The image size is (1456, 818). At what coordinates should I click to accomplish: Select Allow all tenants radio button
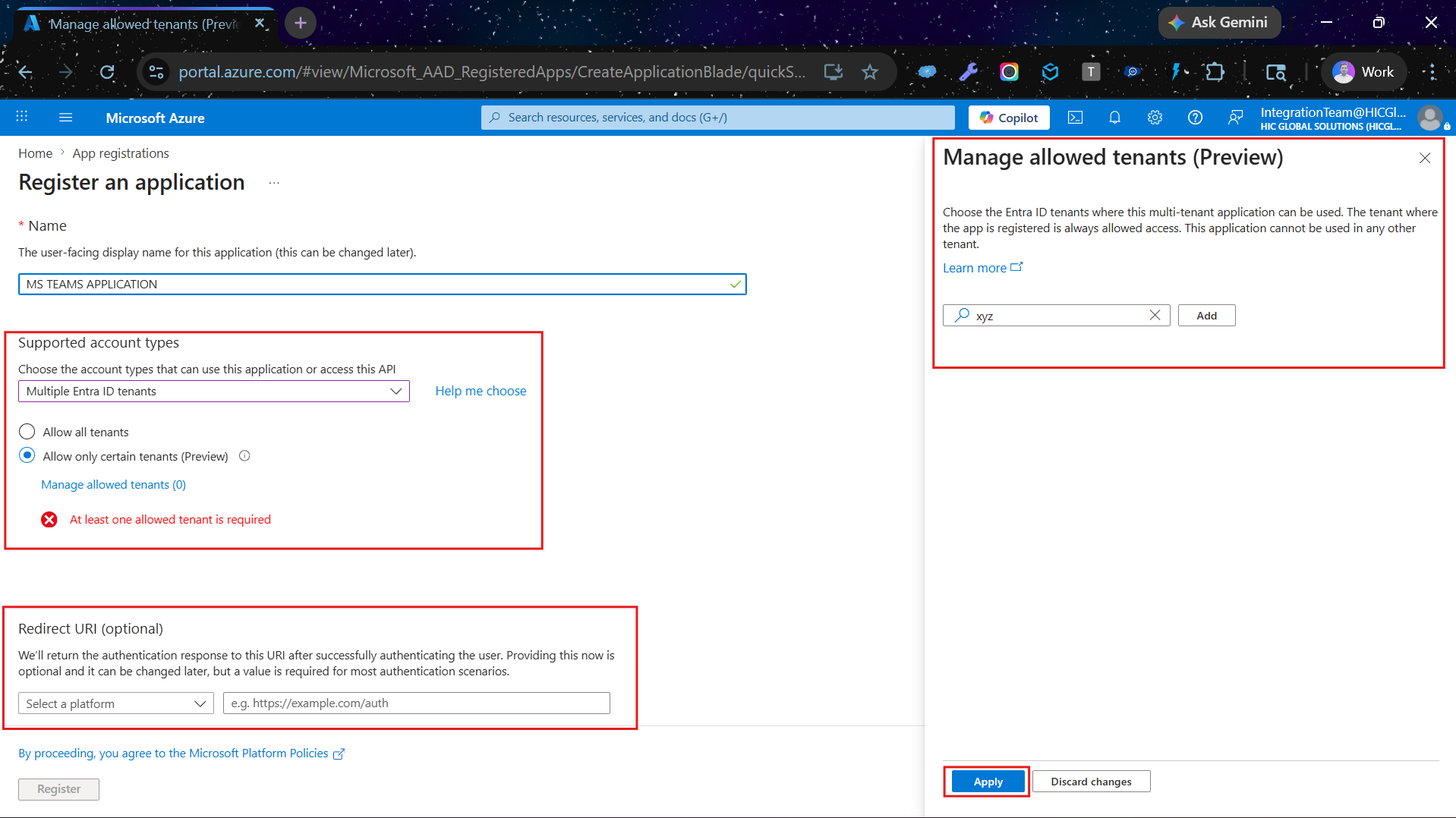click(x=27, y=432)
